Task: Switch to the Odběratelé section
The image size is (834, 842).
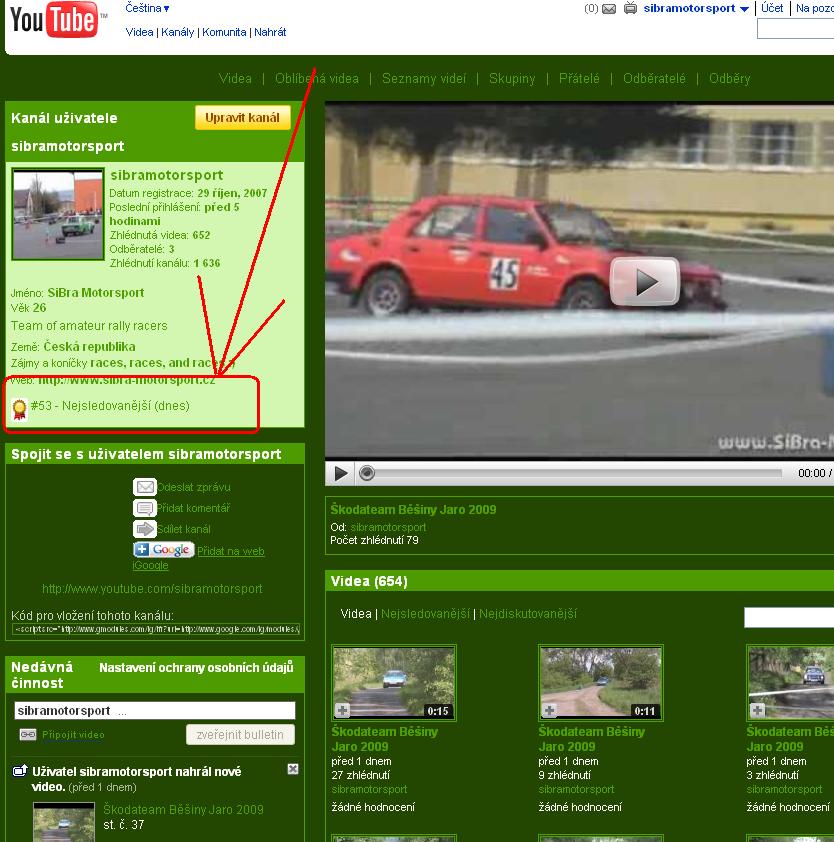Action: 654,78
